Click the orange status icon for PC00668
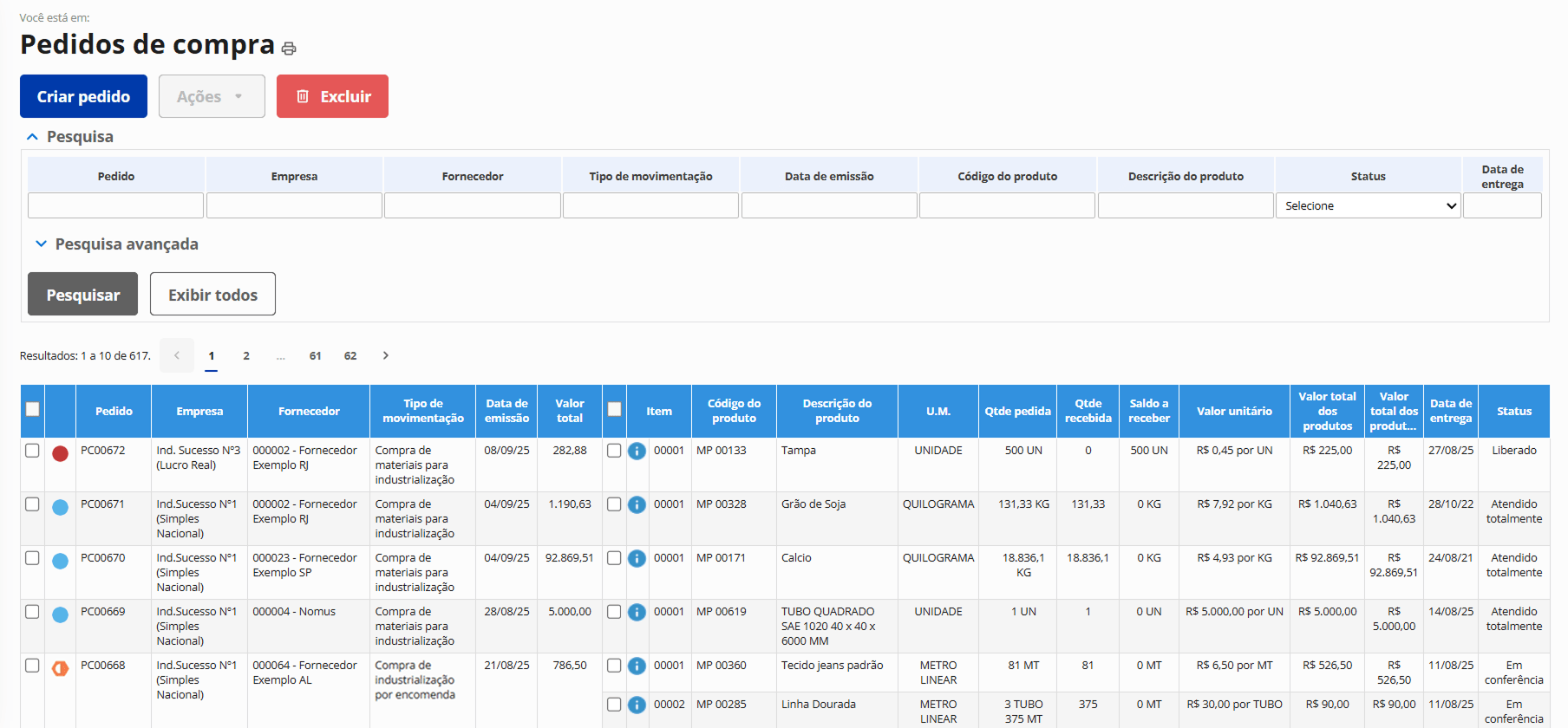 pos(60,668)
